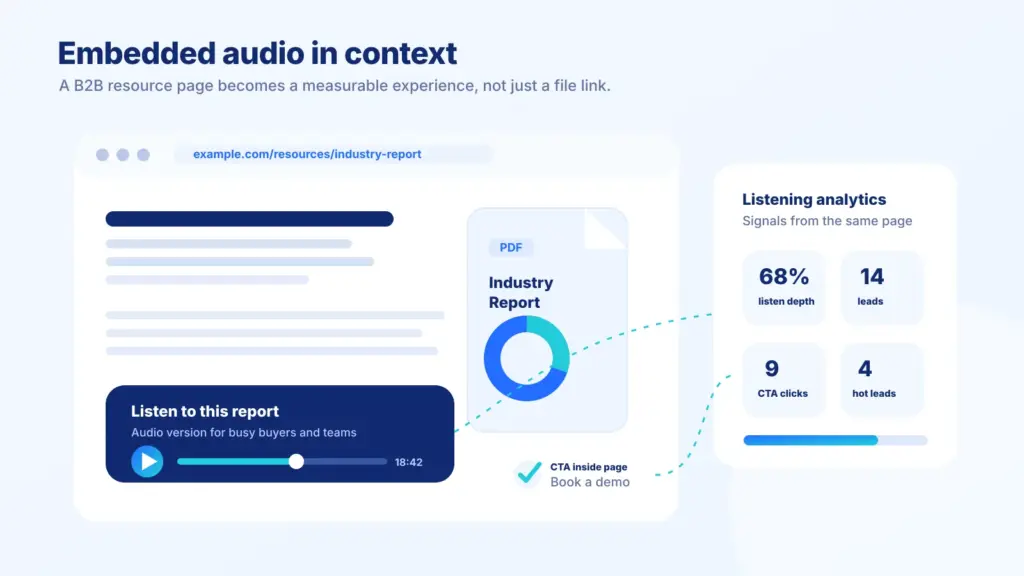Click the middle browser window dot
The height and width of the screenshot is (576, 1024).
point(123,155)
